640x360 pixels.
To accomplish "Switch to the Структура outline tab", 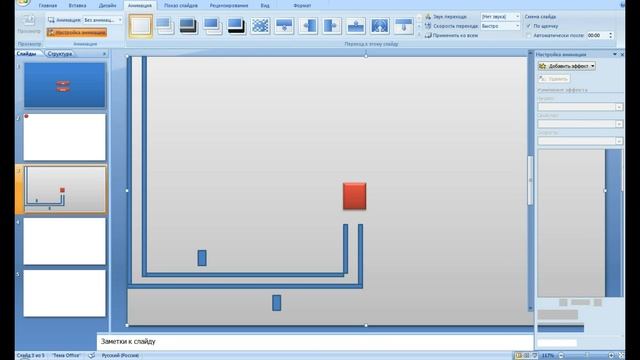I will (x=60, y=53).
